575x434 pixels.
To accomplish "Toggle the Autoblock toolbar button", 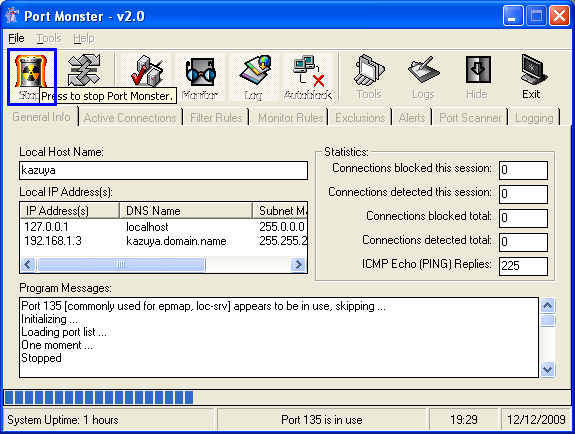I will 308,77.
